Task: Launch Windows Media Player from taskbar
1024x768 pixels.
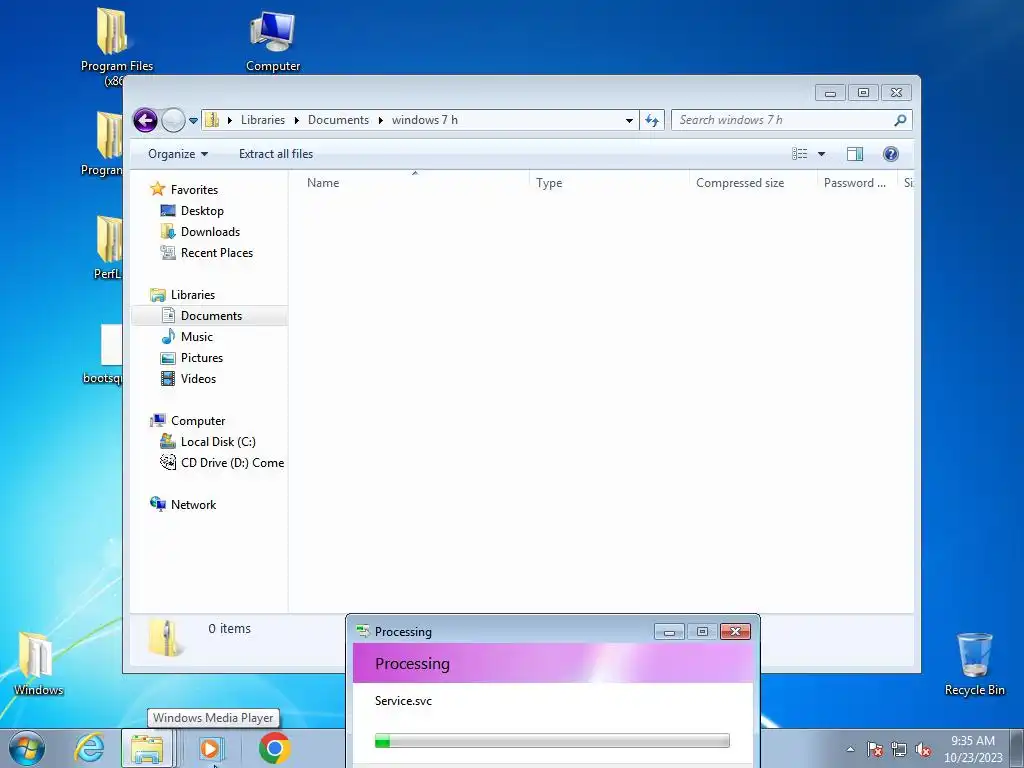Action: tap(210, 748)
